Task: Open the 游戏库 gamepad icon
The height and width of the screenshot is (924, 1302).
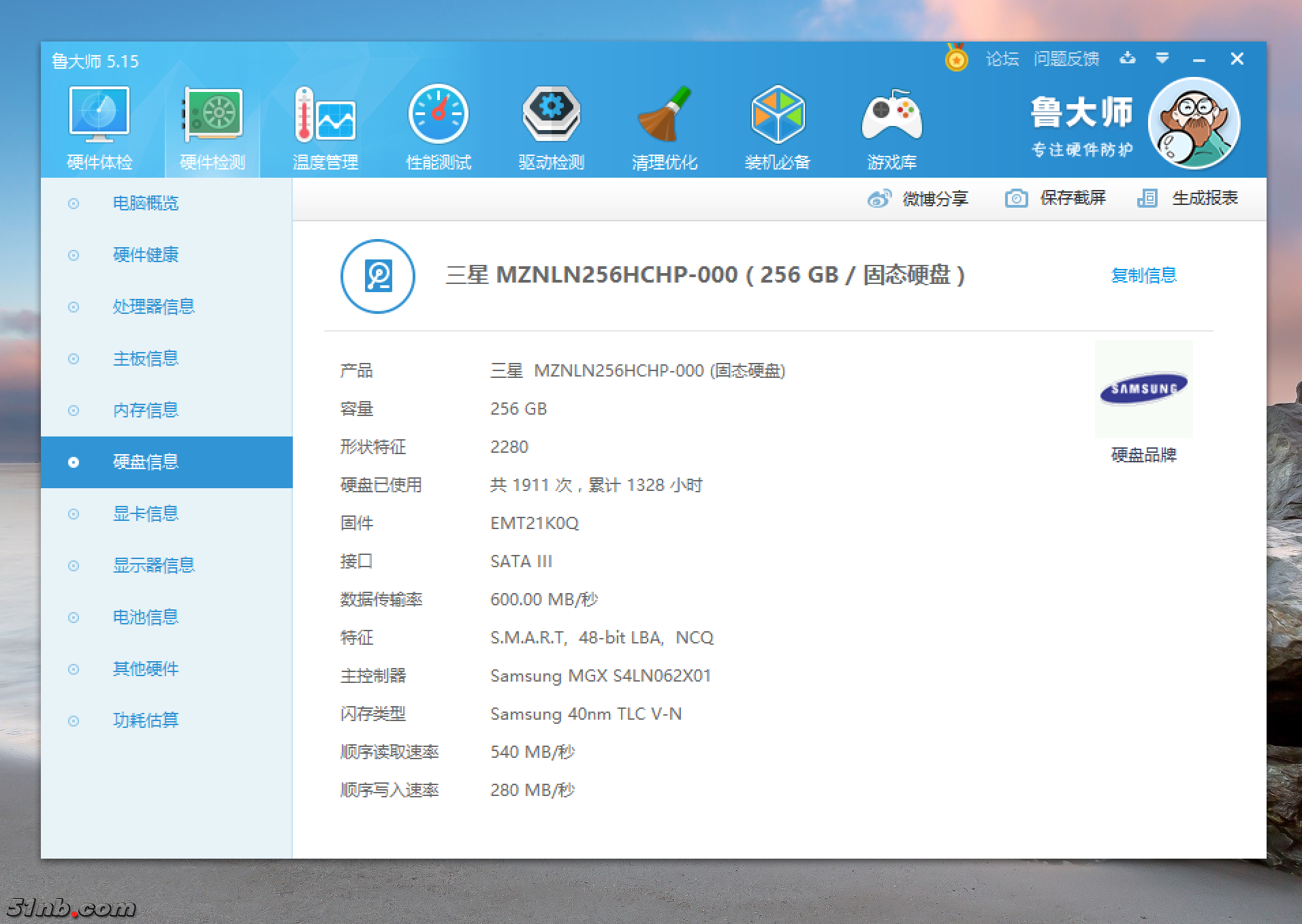Action: tap(891, 114)
